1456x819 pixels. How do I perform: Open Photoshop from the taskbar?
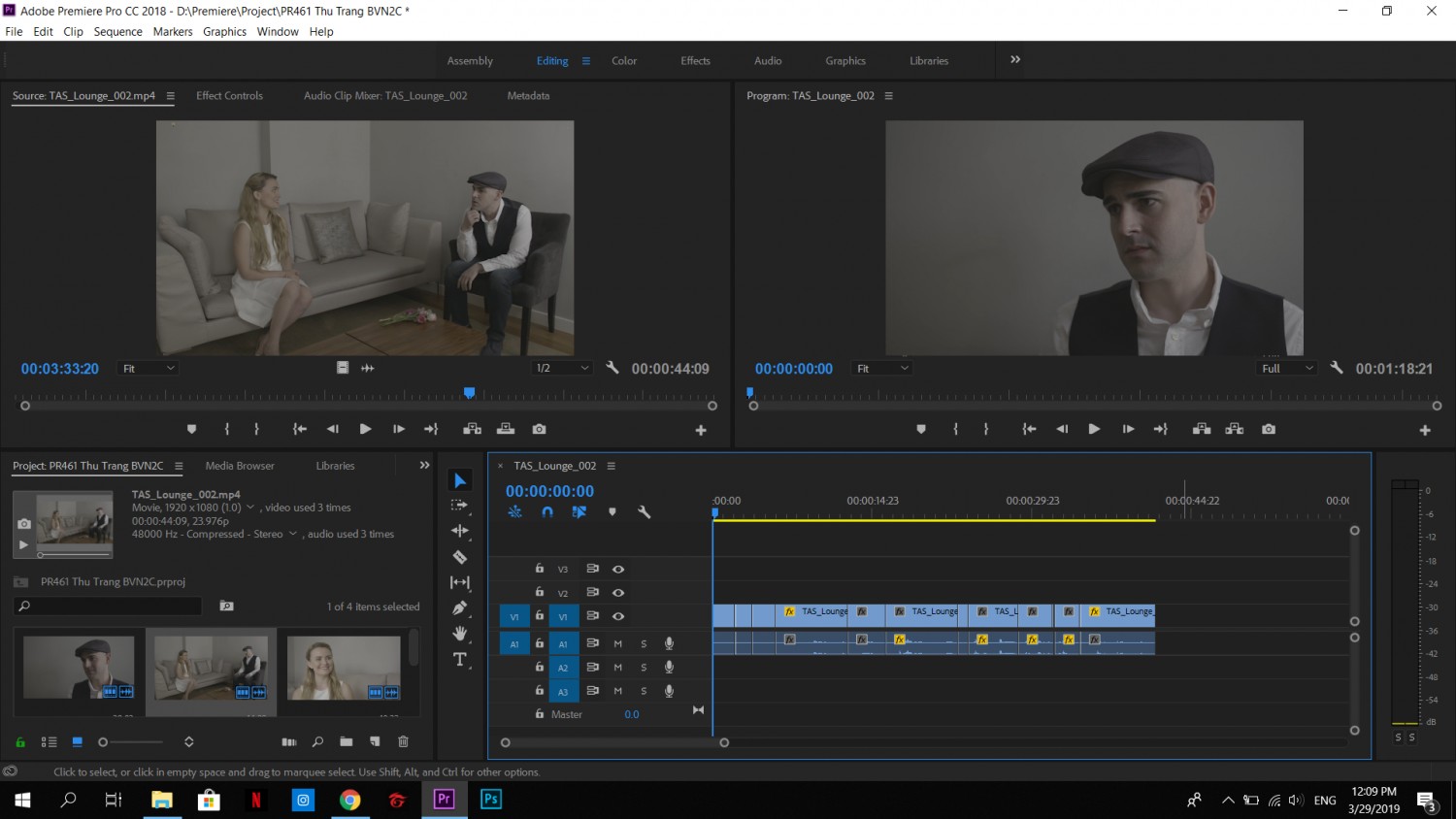pyautogui.click(x=491, y=800)
